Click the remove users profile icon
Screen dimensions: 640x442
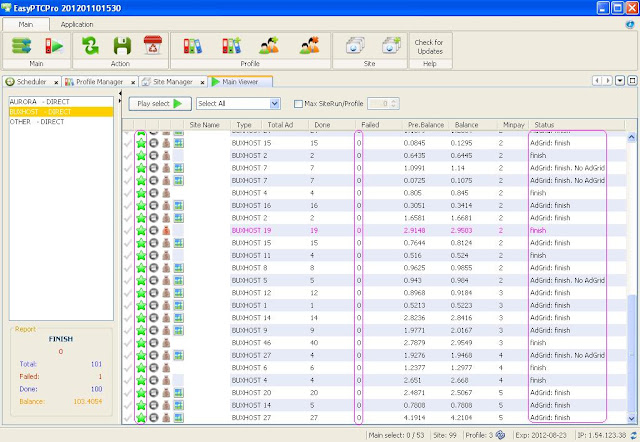(309, 45)
